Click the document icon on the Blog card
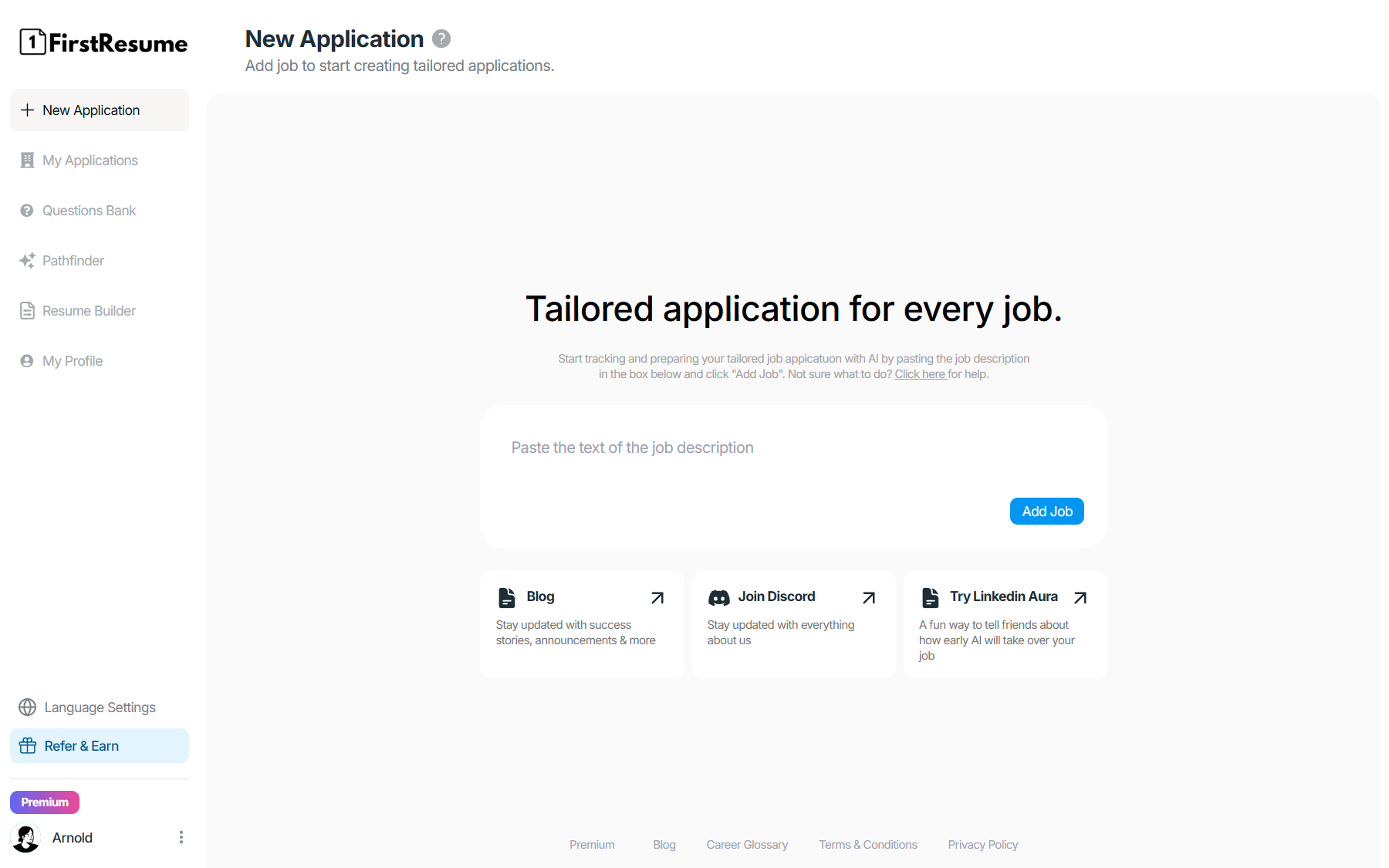This screenshot has height=868, width=1389. click(507, 596)
